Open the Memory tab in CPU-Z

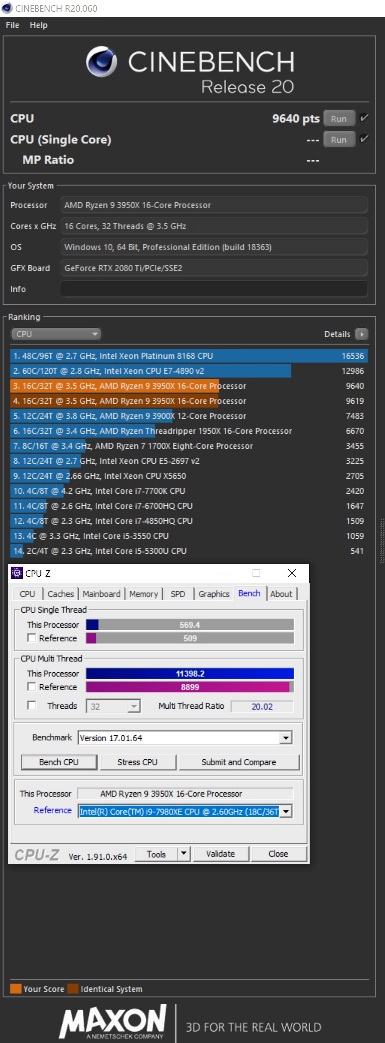click(x=144, y=594)
